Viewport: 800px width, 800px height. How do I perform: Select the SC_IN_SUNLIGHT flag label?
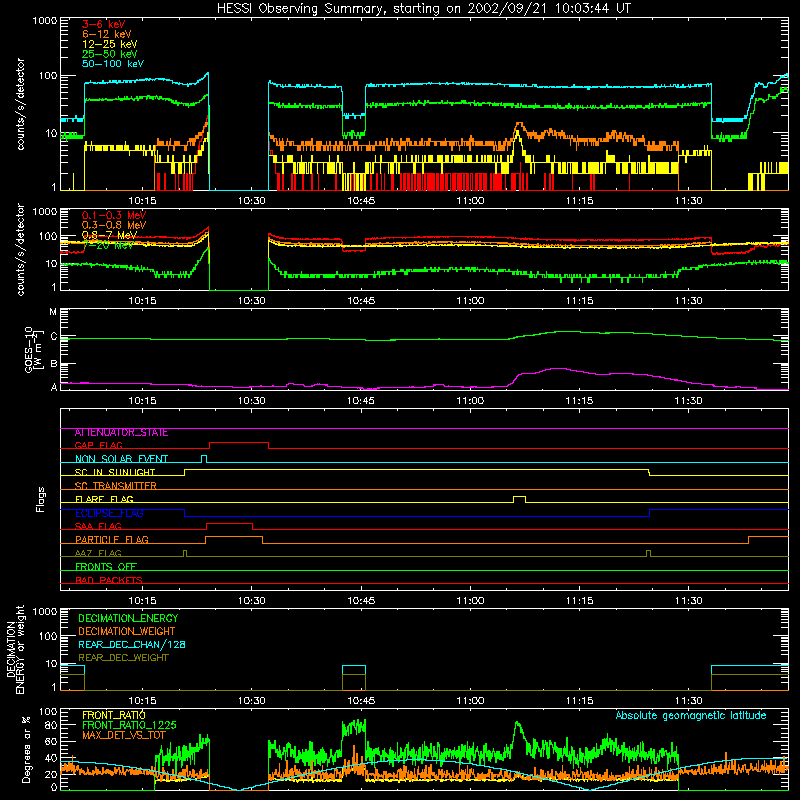(115, 472)
